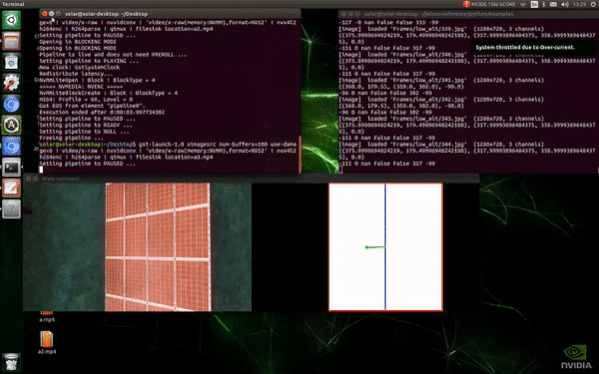Click the 'Frames/low_alt/341.jpg' loaded line
The width and height of the screenshot is (599, 374).
pos(441,80)
